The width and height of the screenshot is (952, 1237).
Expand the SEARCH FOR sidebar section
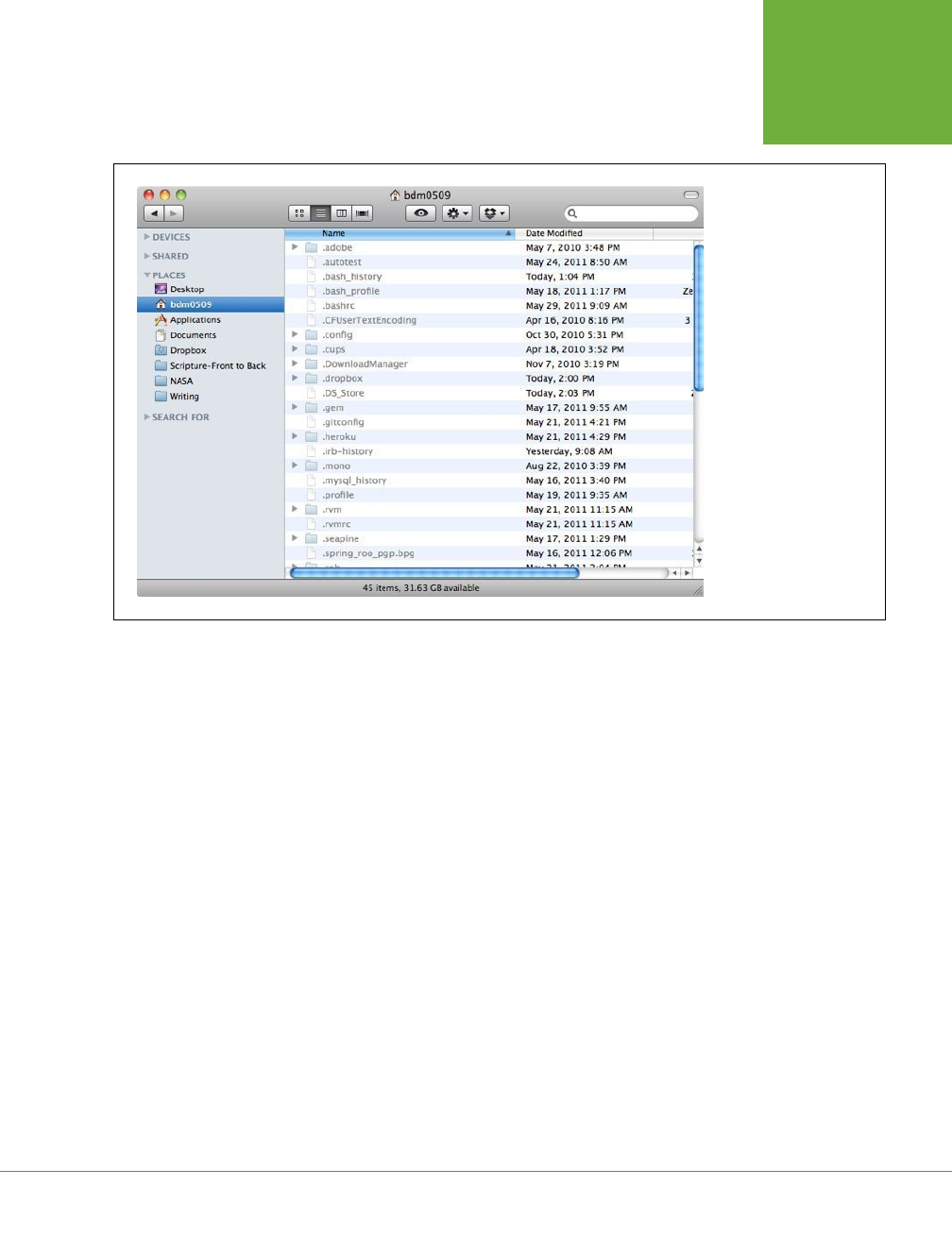147,416
